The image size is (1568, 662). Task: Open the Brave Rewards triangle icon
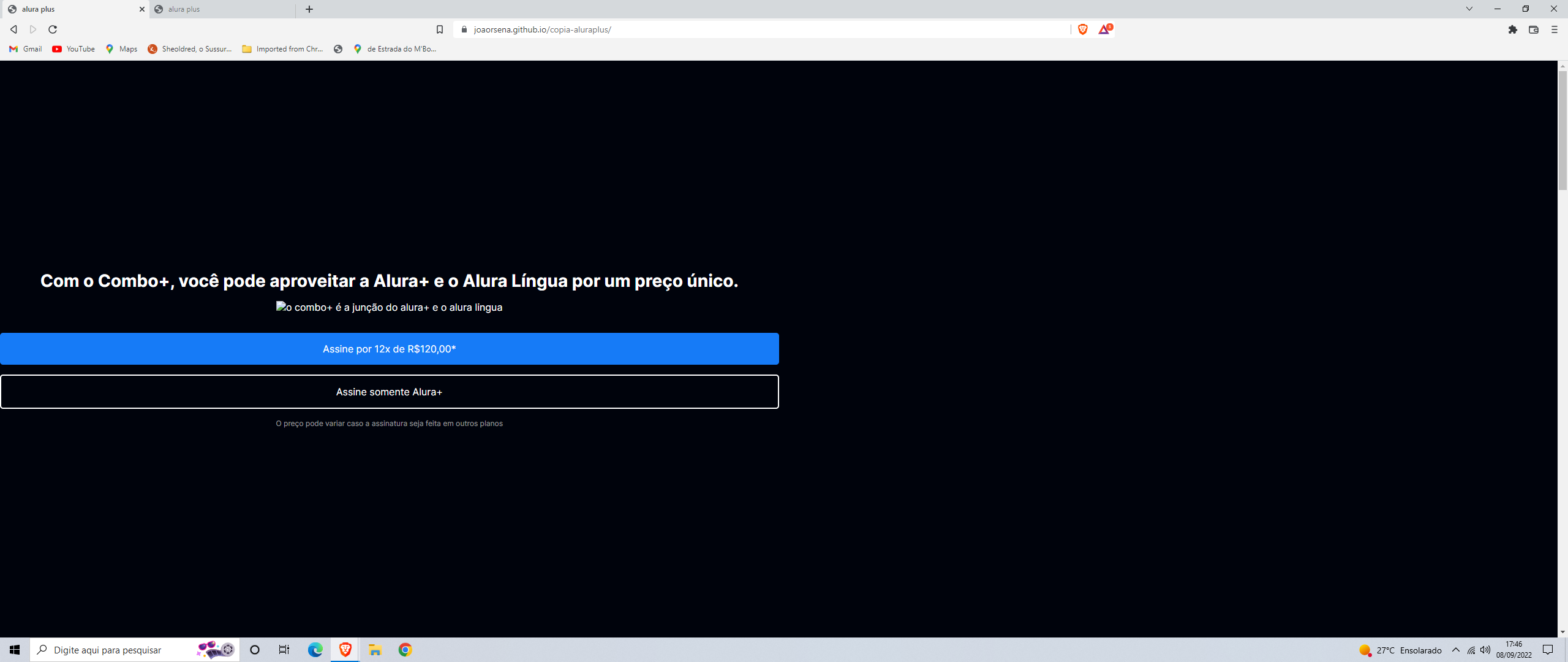click(1105, 29)
